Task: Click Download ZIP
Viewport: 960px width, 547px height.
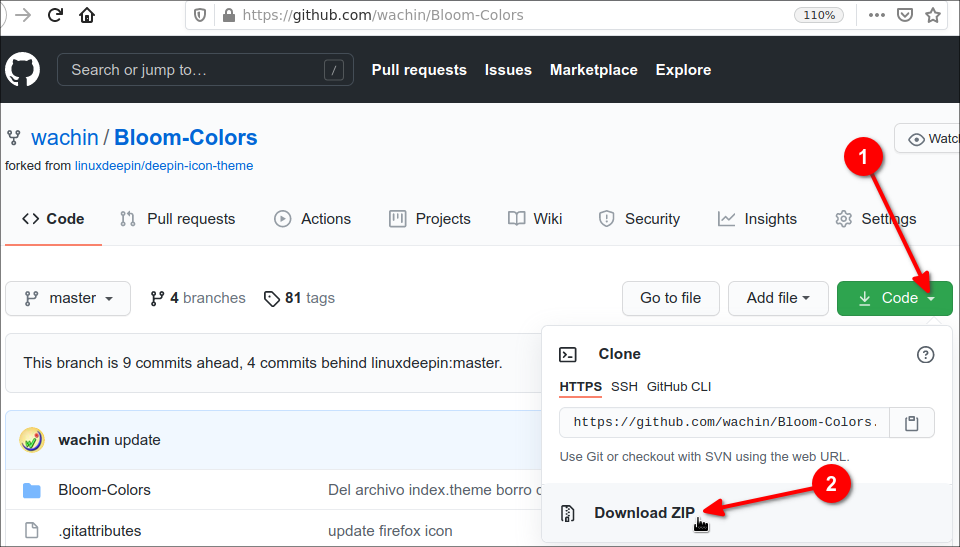Action: coord(644,513)
